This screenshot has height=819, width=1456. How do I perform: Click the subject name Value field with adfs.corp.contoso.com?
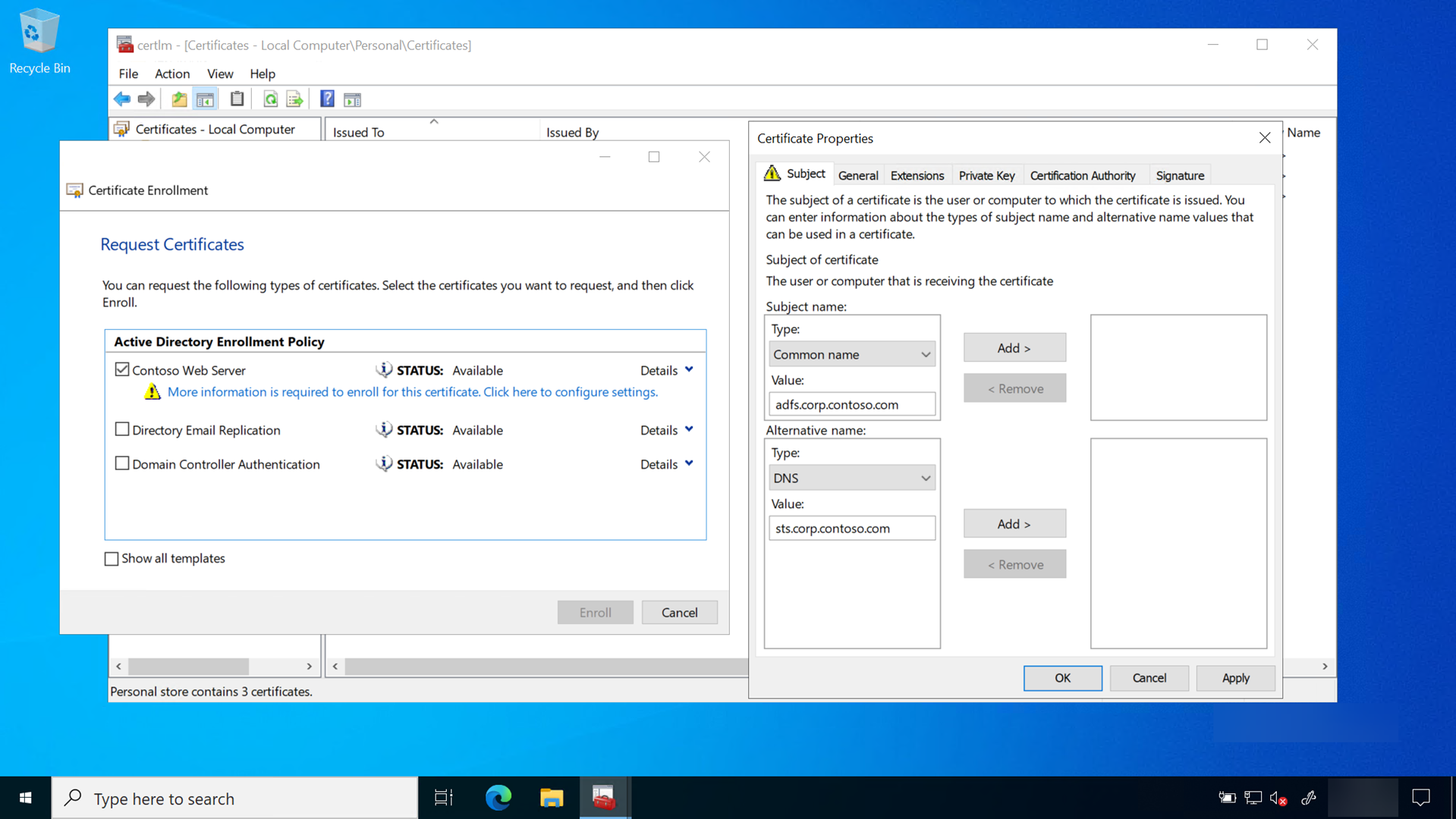pyautogui.click(x=851, y=404)
